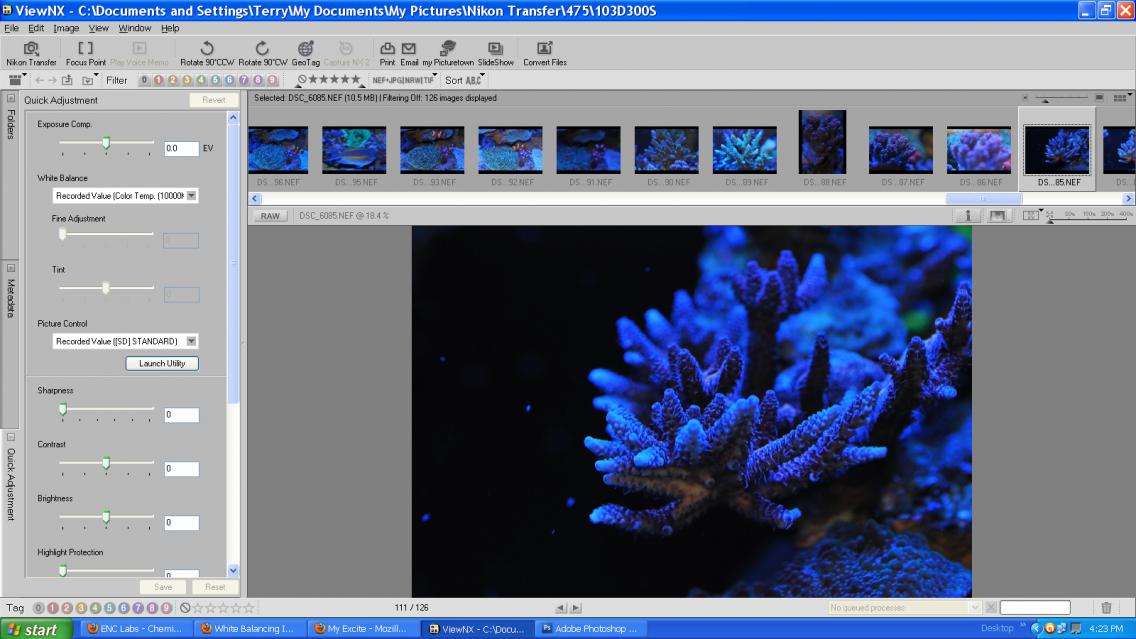
Task: Click the Convert Files icon
Action: (x=545, y=54)
